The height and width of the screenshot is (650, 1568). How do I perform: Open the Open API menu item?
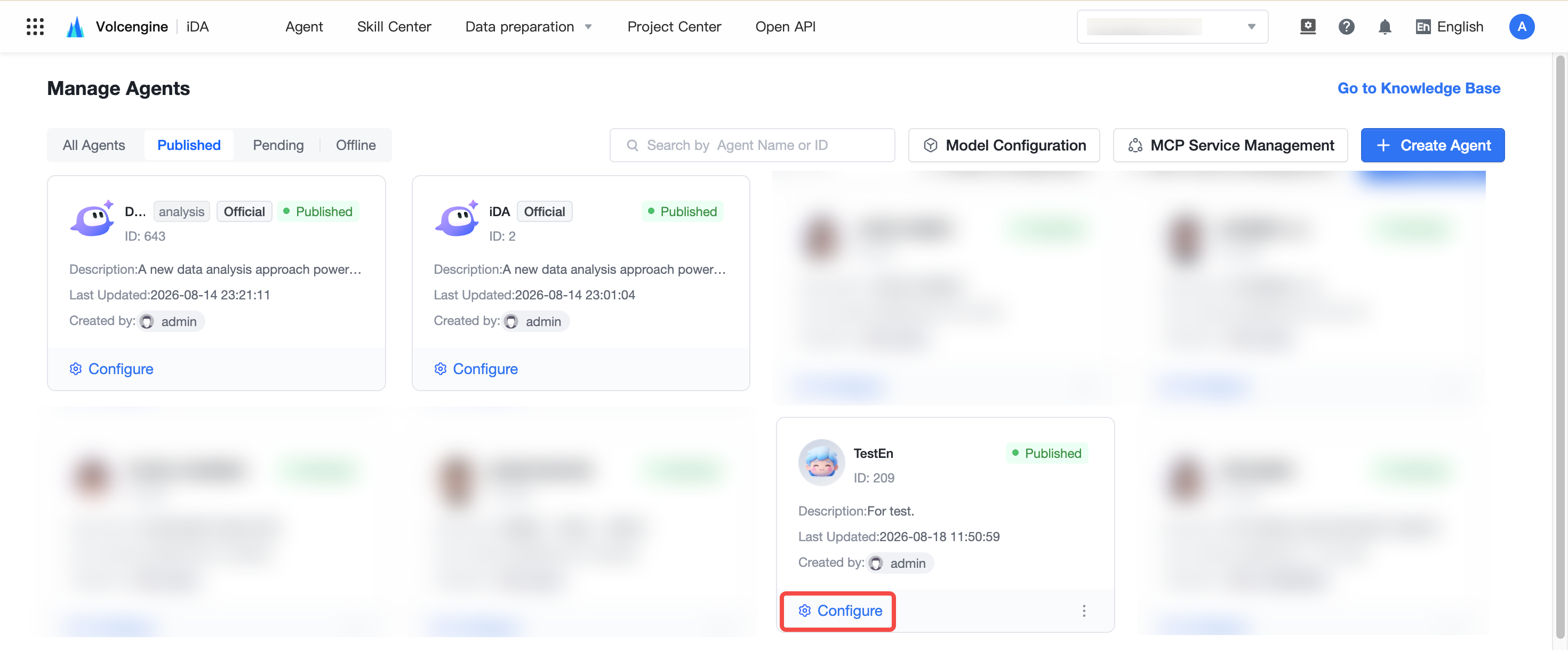[785, 27]
